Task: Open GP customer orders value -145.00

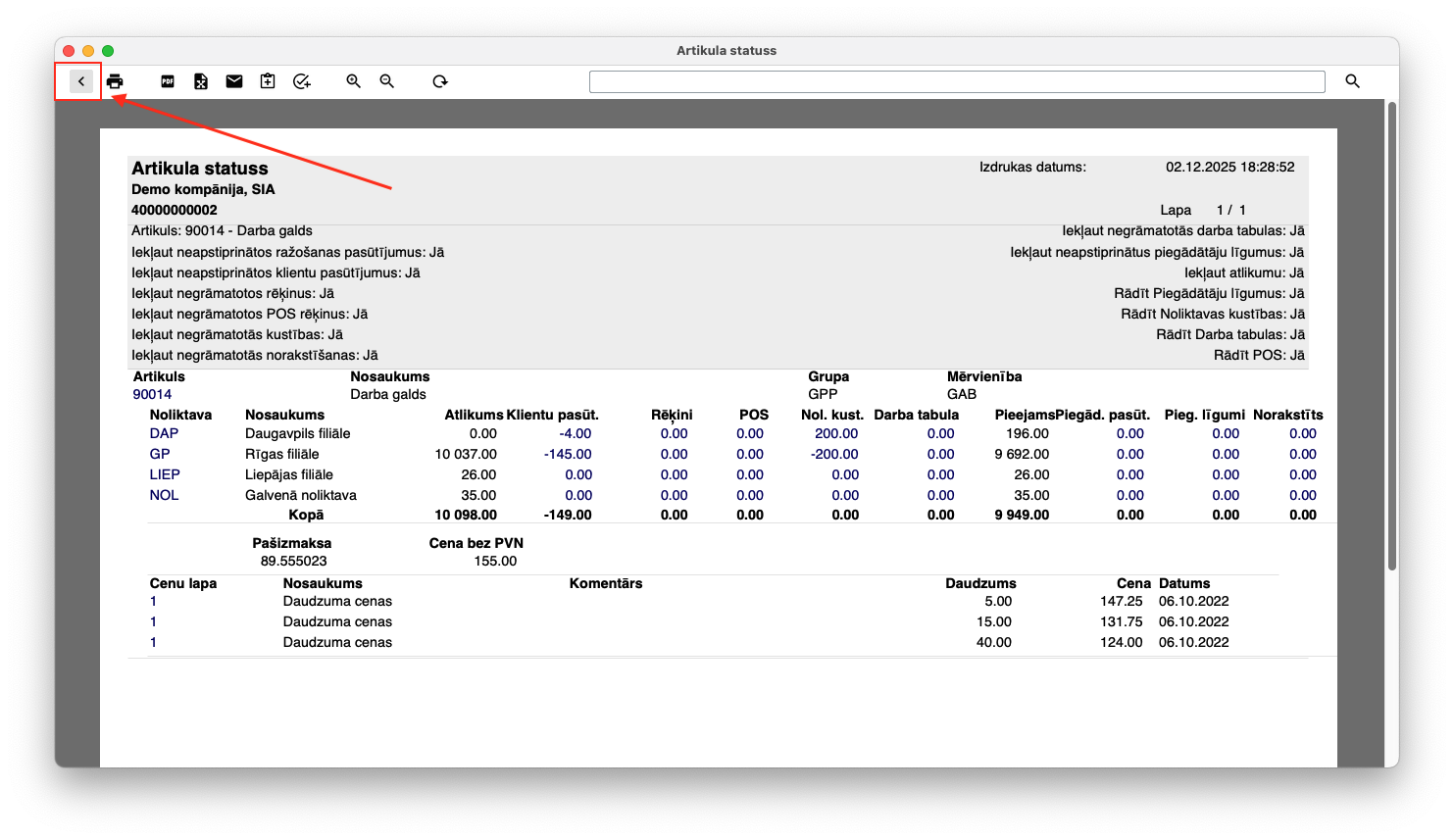Action: pos(568,454)
